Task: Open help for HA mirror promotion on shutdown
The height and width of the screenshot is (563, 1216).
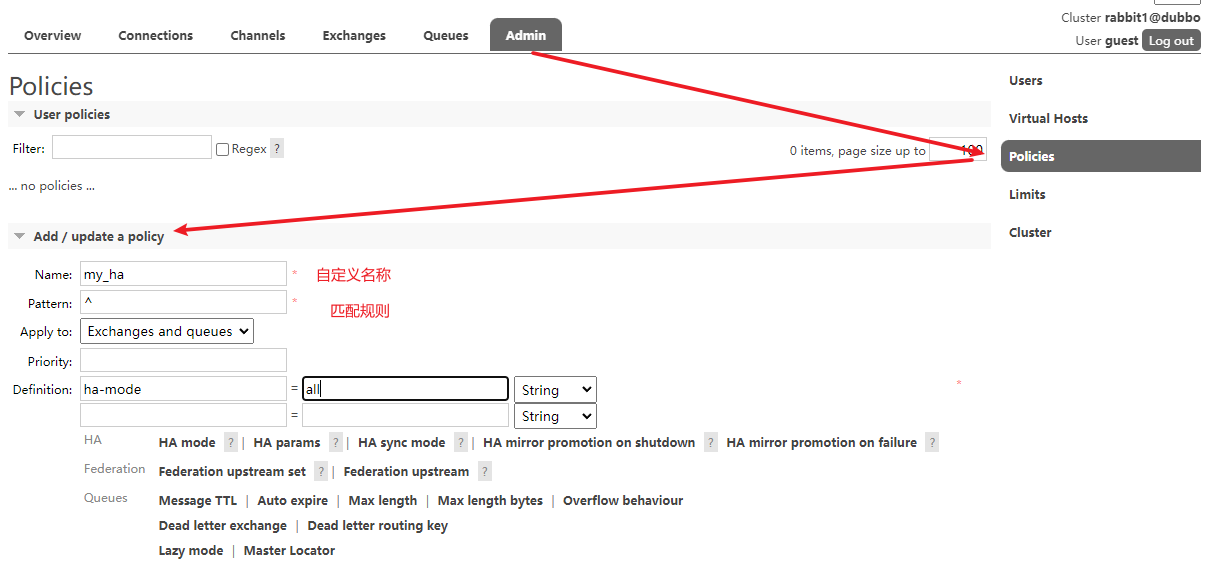Action: click(x=711, y=442)
